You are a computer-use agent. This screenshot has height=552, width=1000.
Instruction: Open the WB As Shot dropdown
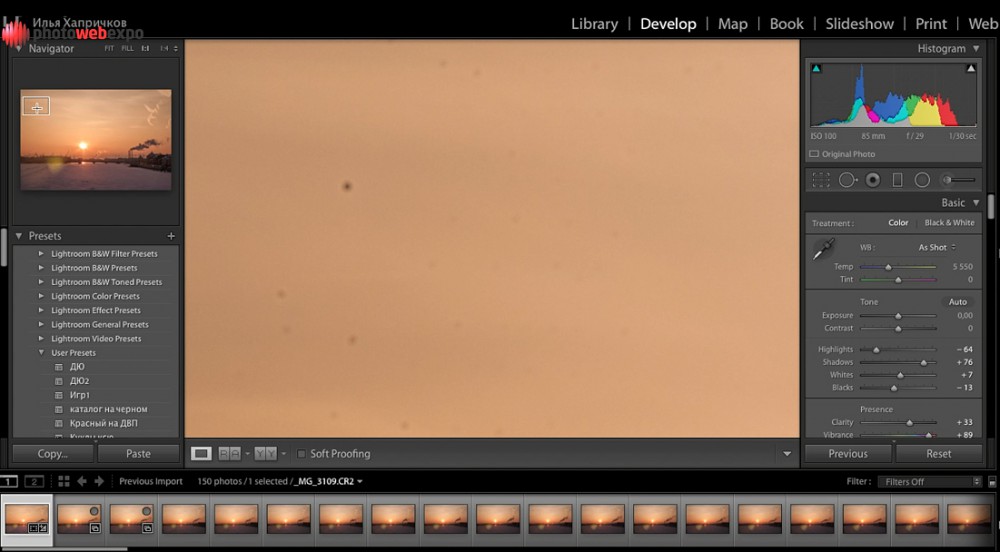click(x=937, y=247)
